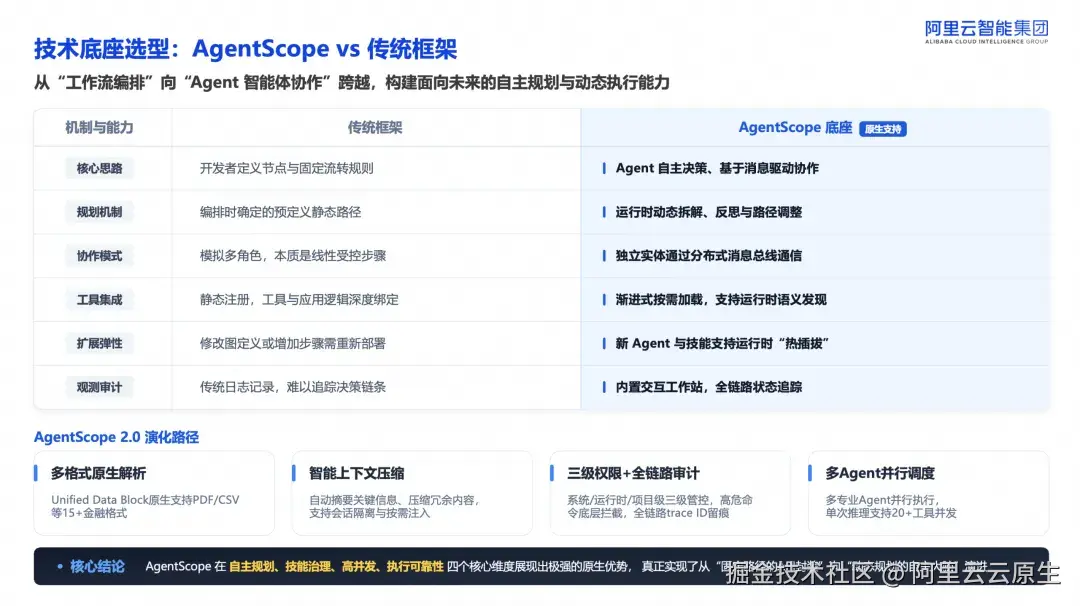Click the '机制与能力' column header
This screenshot has height=606, width=1080.
point(99,127)
